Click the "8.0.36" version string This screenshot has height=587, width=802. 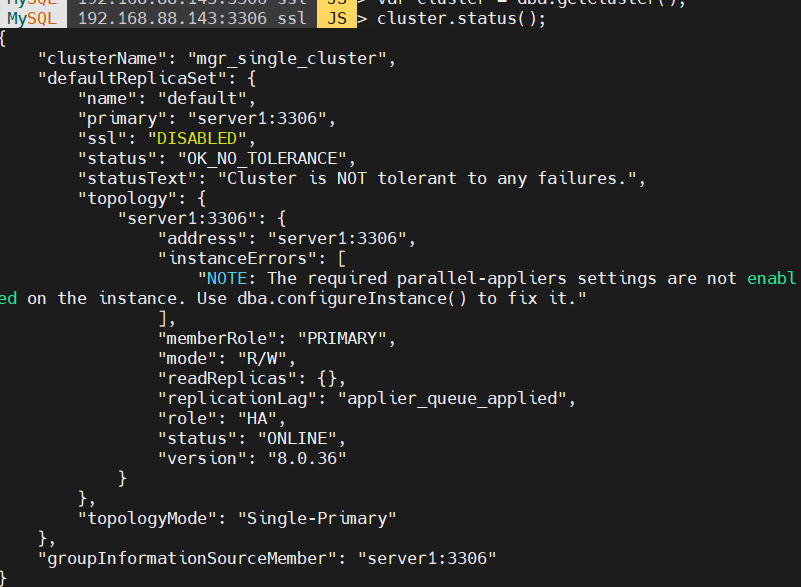307,459
